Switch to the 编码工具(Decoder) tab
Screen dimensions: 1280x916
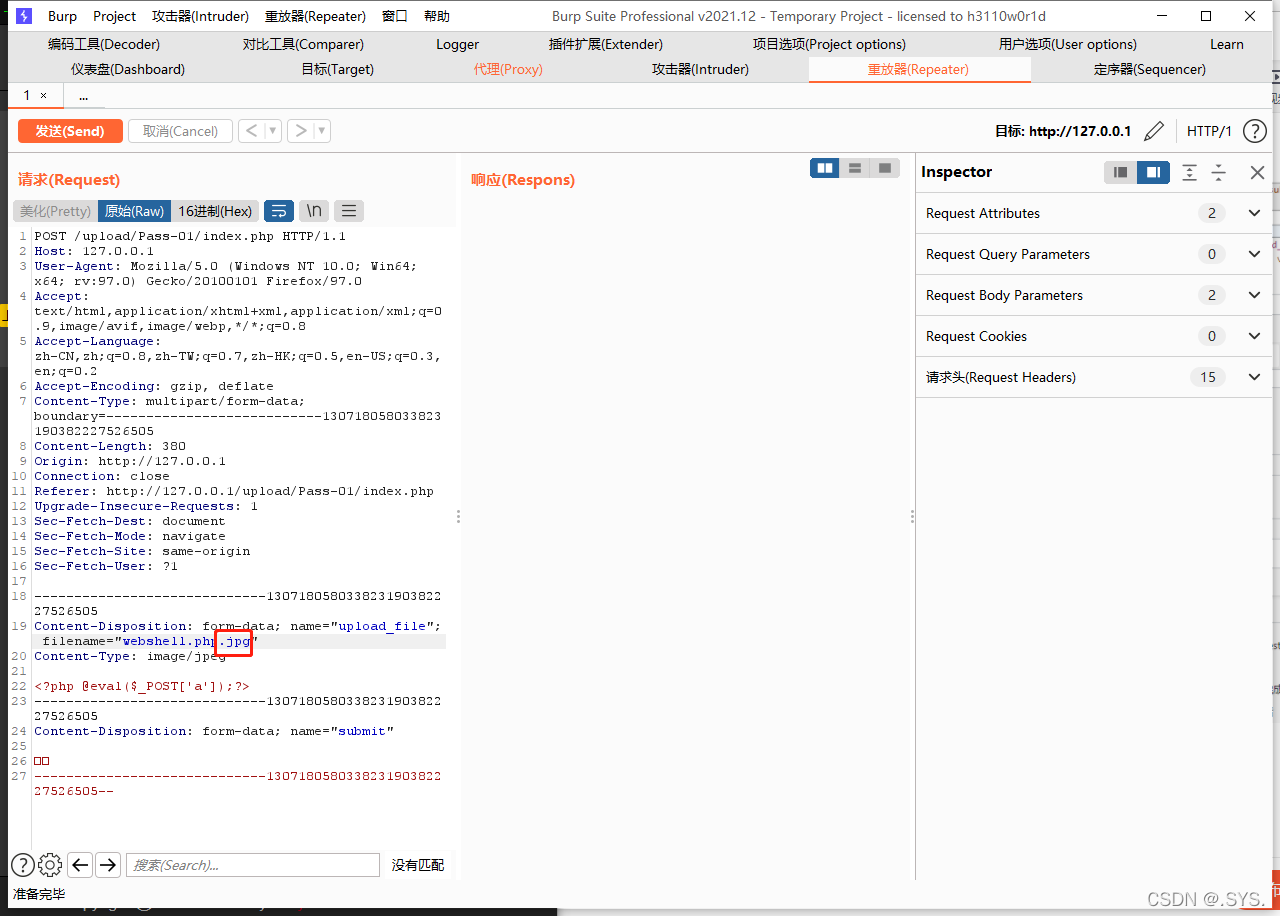click(x=104, y=44)
